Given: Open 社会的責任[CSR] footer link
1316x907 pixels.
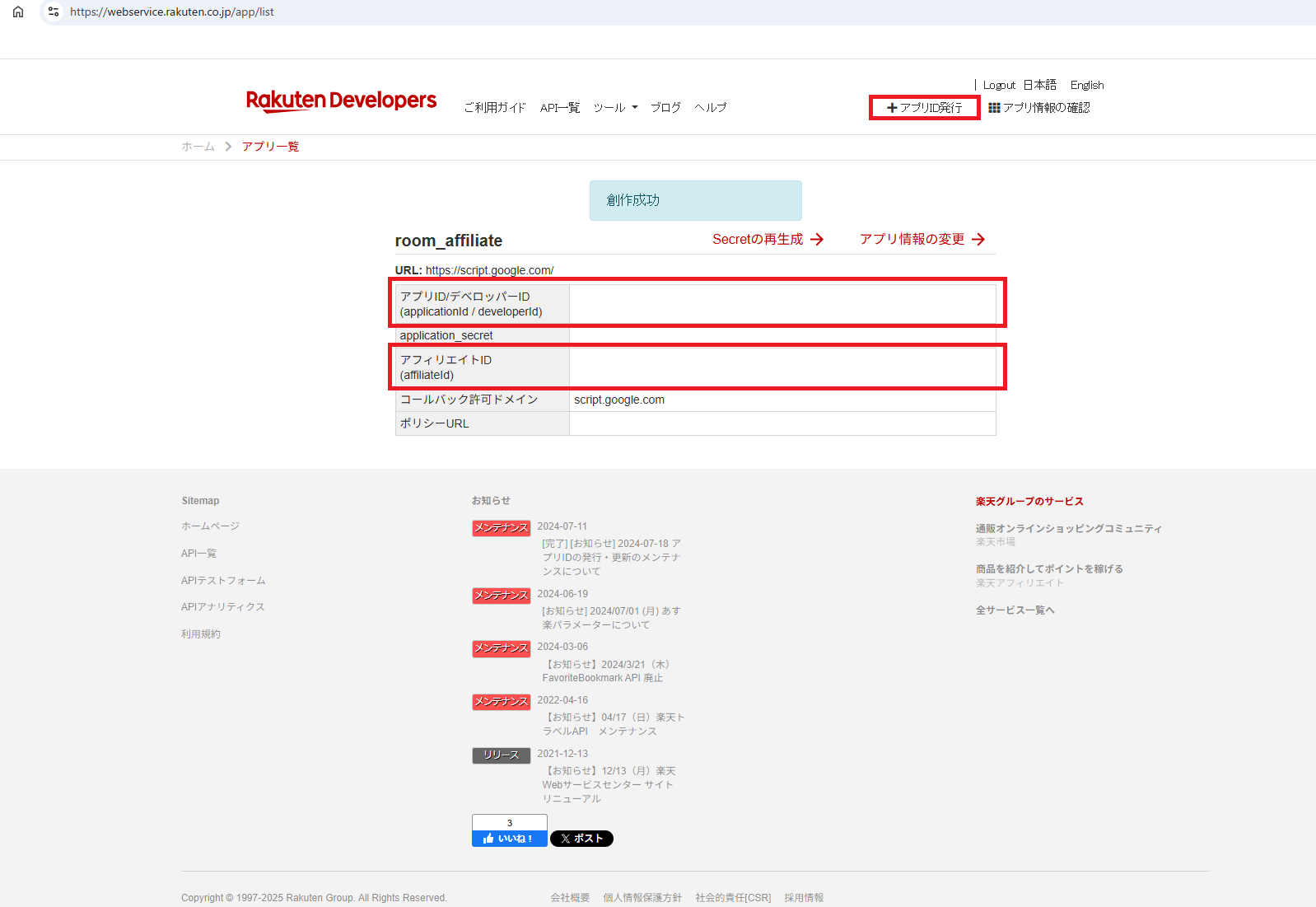Looking at the screenshot, I should [733, 898].
